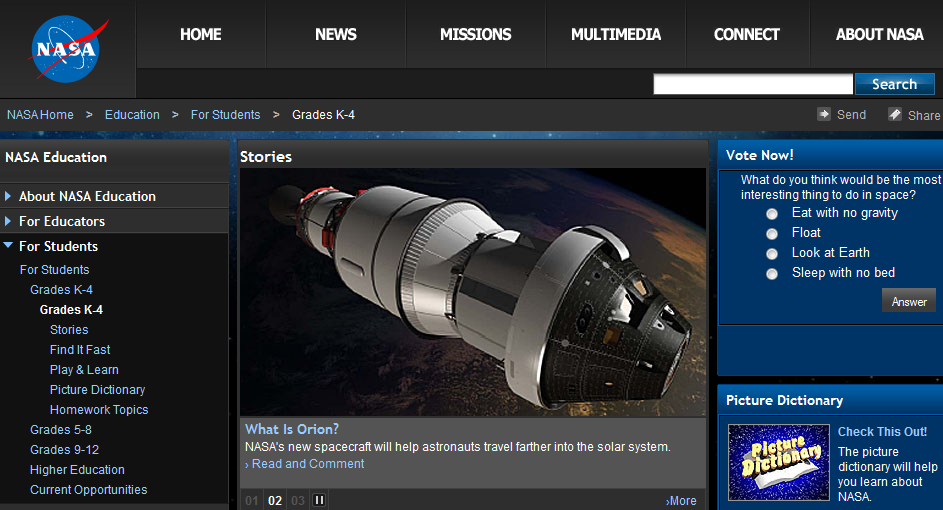This screenshot has height=510, width=943.
Task: Open the Picture Dictionary thumbnail image
Action: click(778, 462)
